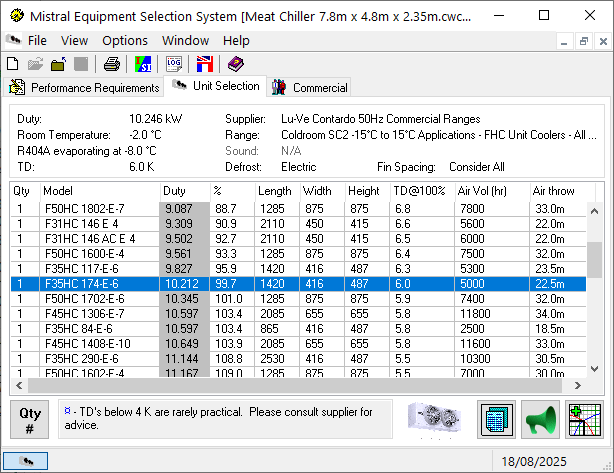Select the F50HC 1802-E-7 row
The image size is (614, 473).
[298, 209]
